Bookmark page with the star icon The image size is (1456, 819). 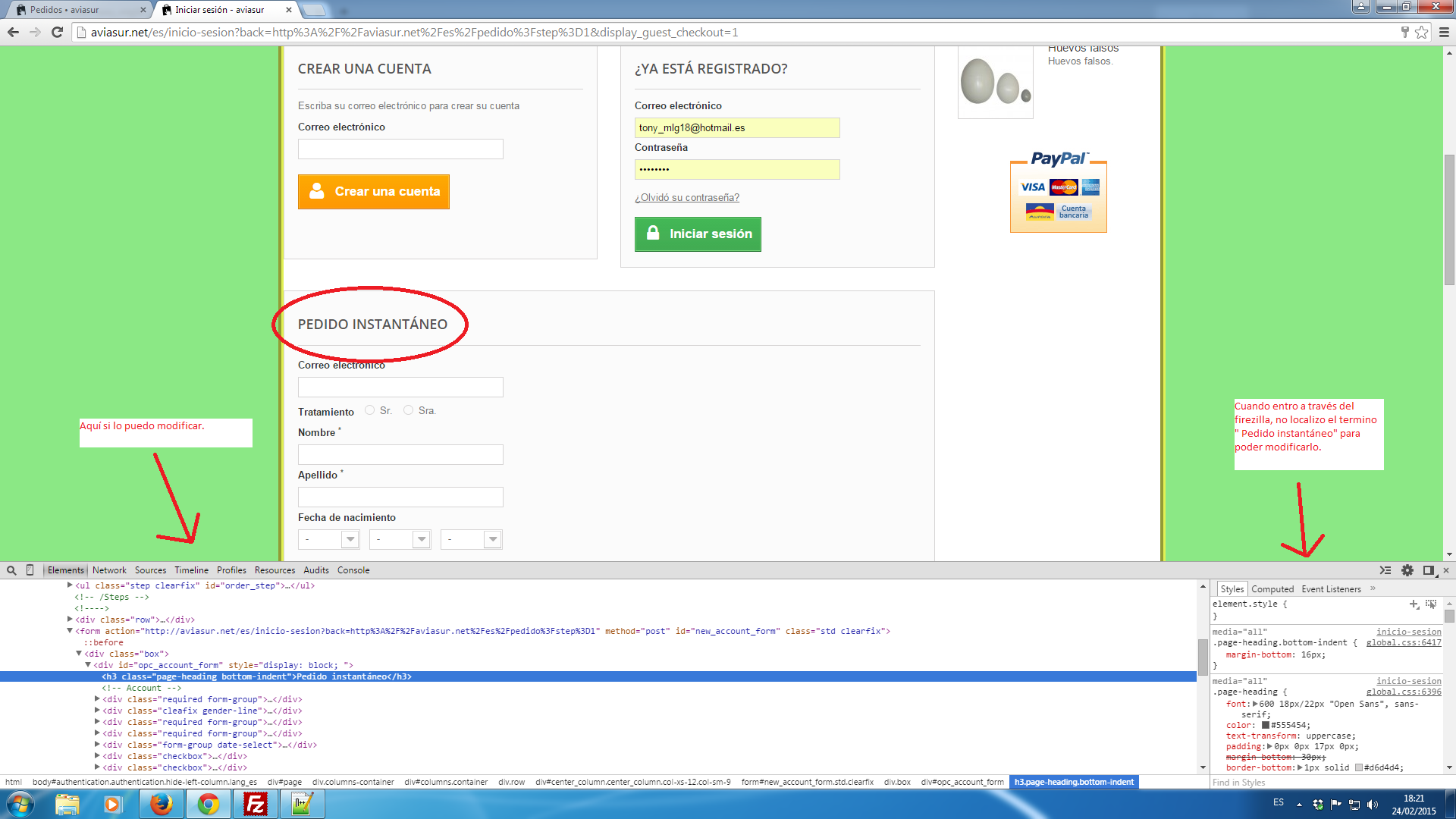tap(1421, 32)
